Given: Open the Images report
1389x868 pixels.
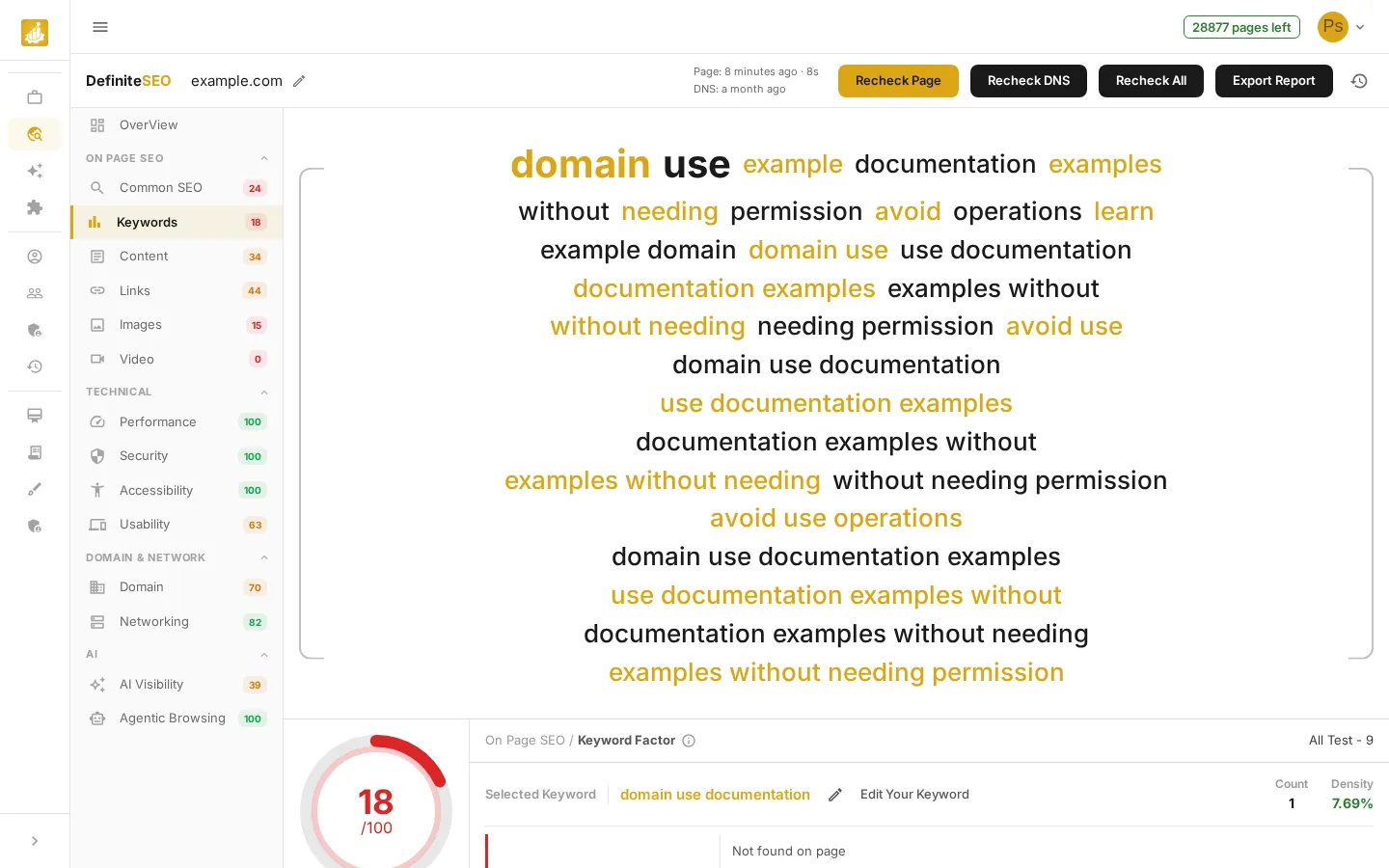Looking at the screenshot, I should 177,325.
